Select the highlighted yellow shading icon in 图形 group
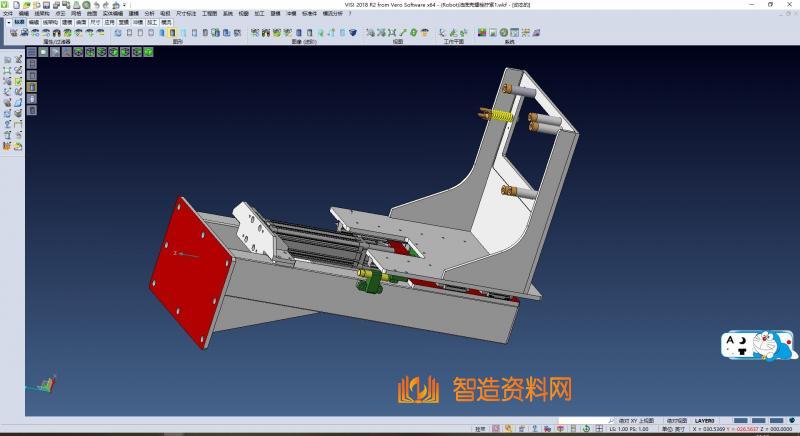This screenshot has height=436, width=800. point(173,33)
